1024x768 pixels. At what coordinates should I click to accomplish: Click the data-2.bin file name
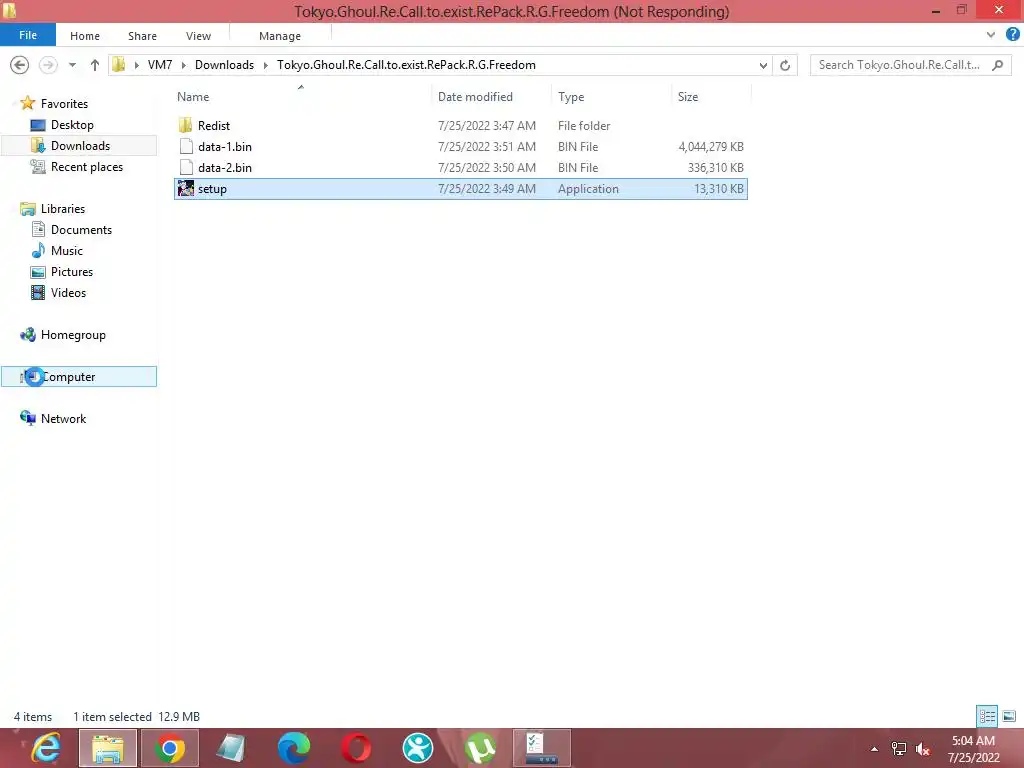225,167
